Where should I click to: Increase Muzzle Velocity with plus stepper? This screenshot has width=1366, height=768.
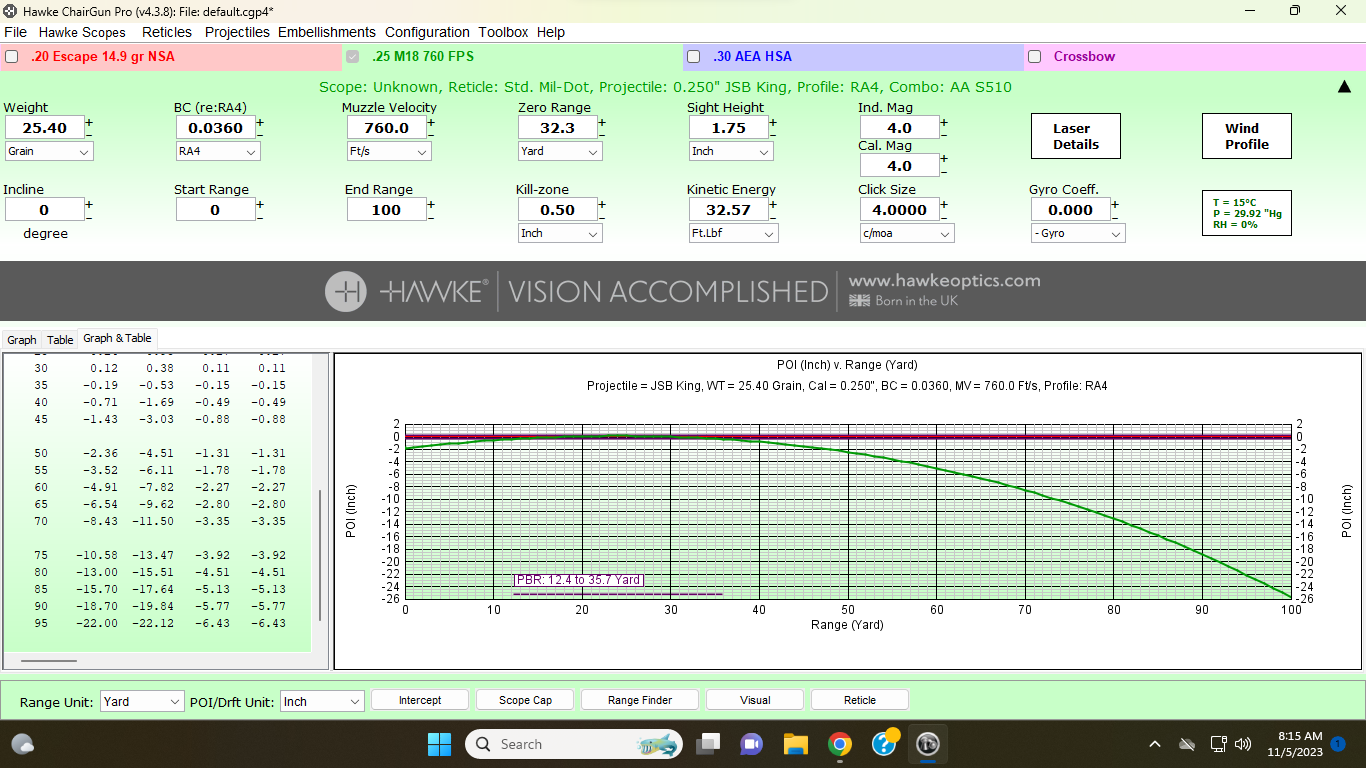(431, 123)
